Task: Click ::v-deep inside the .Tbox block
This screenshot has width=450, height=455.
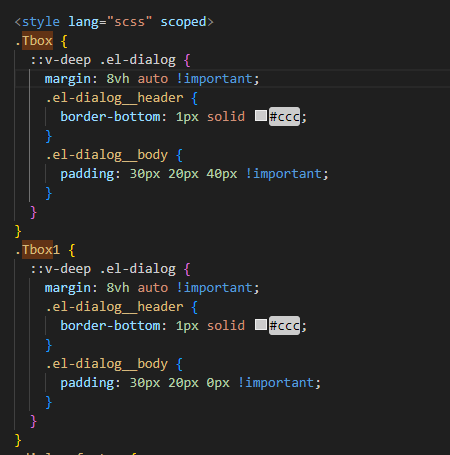Action: pyautogui.click(x=60, y=60)
